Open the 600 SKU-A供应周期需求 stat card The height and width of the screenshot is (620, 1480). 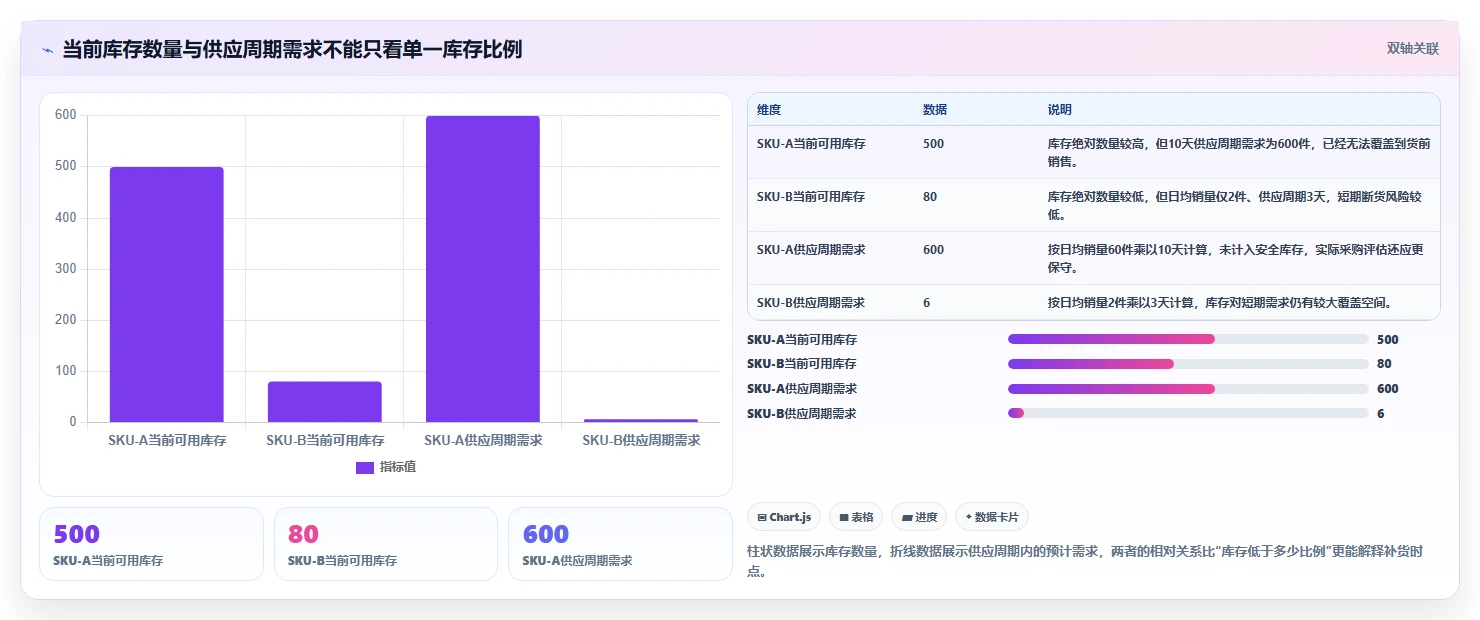(x=620, y=544)
